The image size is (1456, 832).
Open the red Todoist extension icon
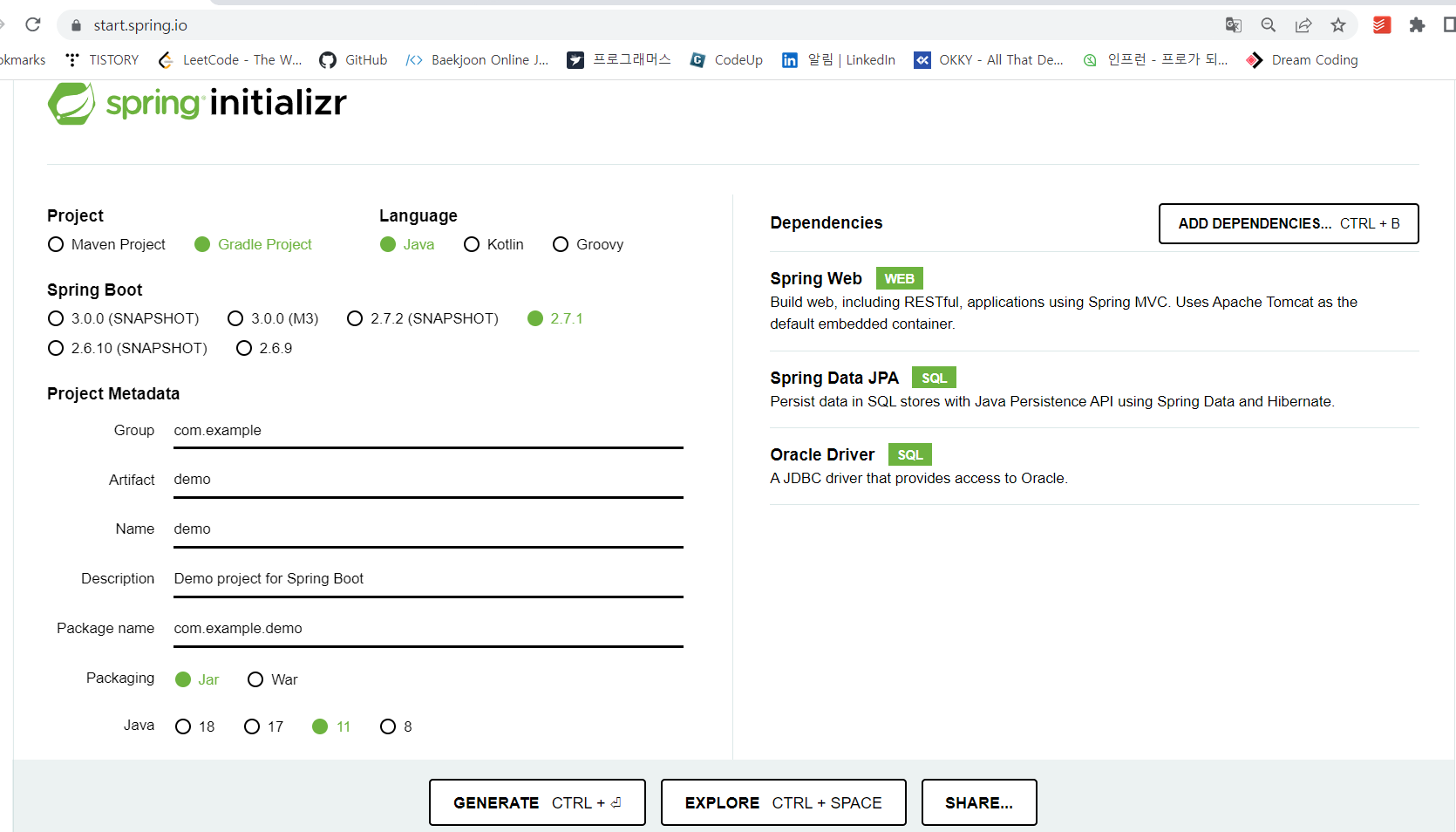pyautogui.click(x=1382, y=25)
